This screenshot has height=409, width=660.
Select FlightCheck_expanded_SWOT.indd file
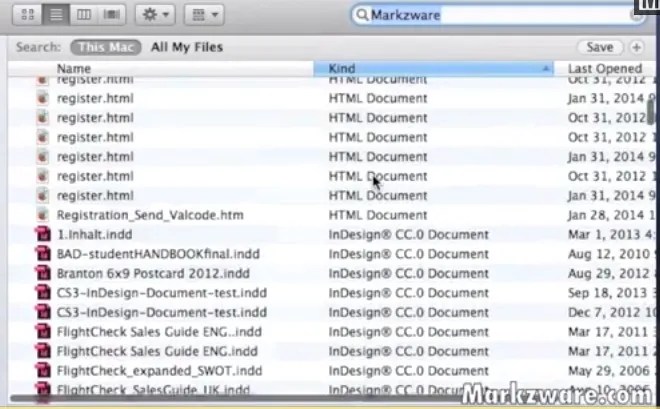(159, 371)
